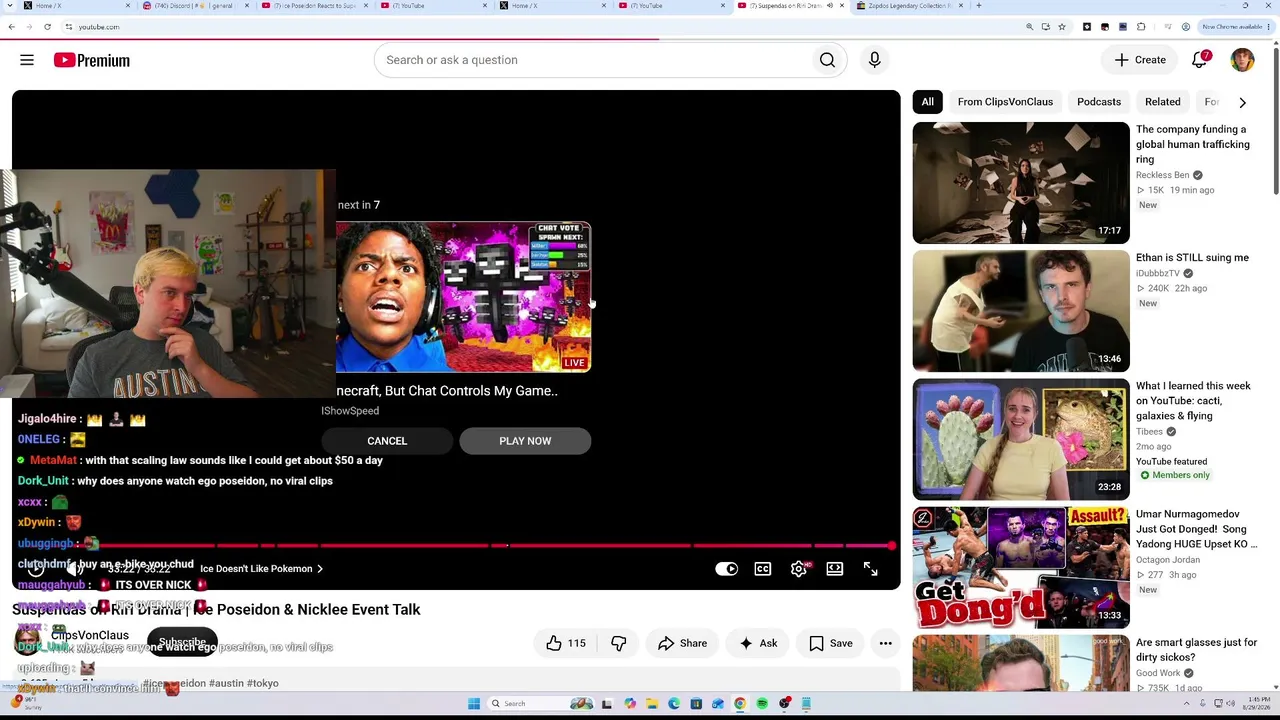Open Spotify from the taskbar
This screenshot has height=720, width=1280.
762,703
